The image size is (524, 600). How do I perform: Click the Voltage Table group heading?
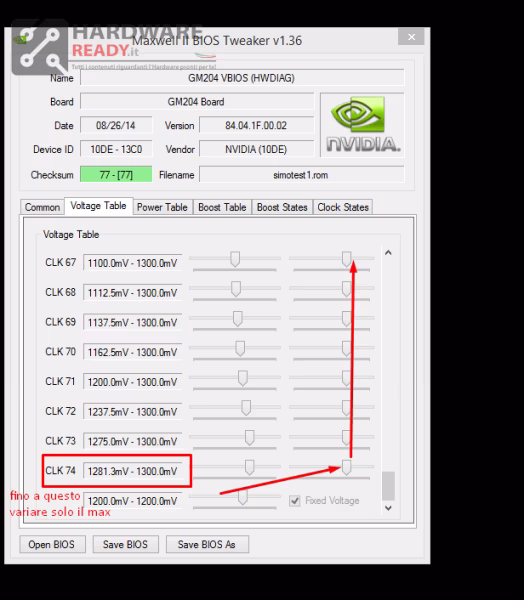[71, 235]
